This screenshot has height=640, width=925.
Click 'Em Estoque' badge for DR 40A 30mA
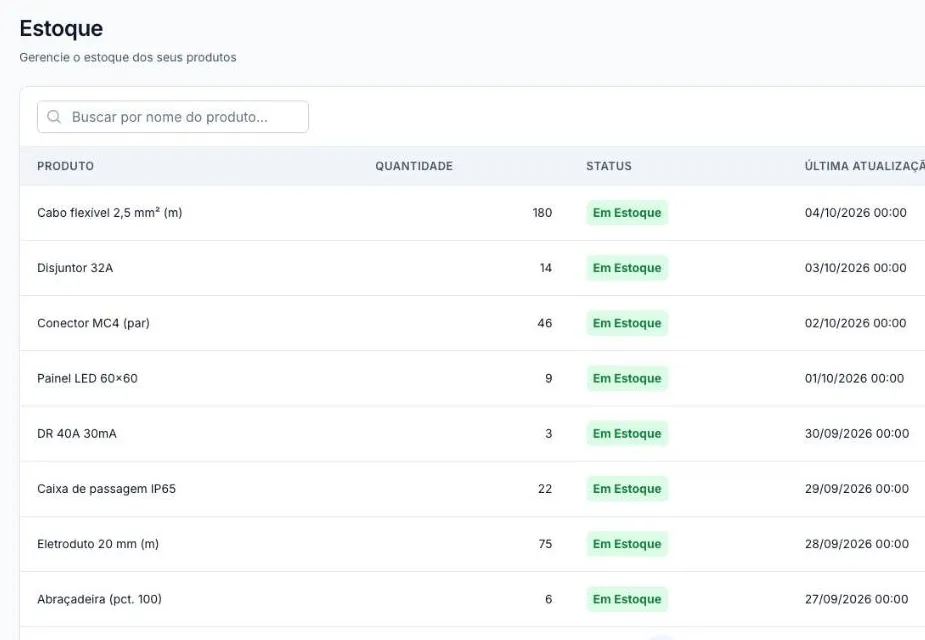pyautogui.click(x=627, y=434)
